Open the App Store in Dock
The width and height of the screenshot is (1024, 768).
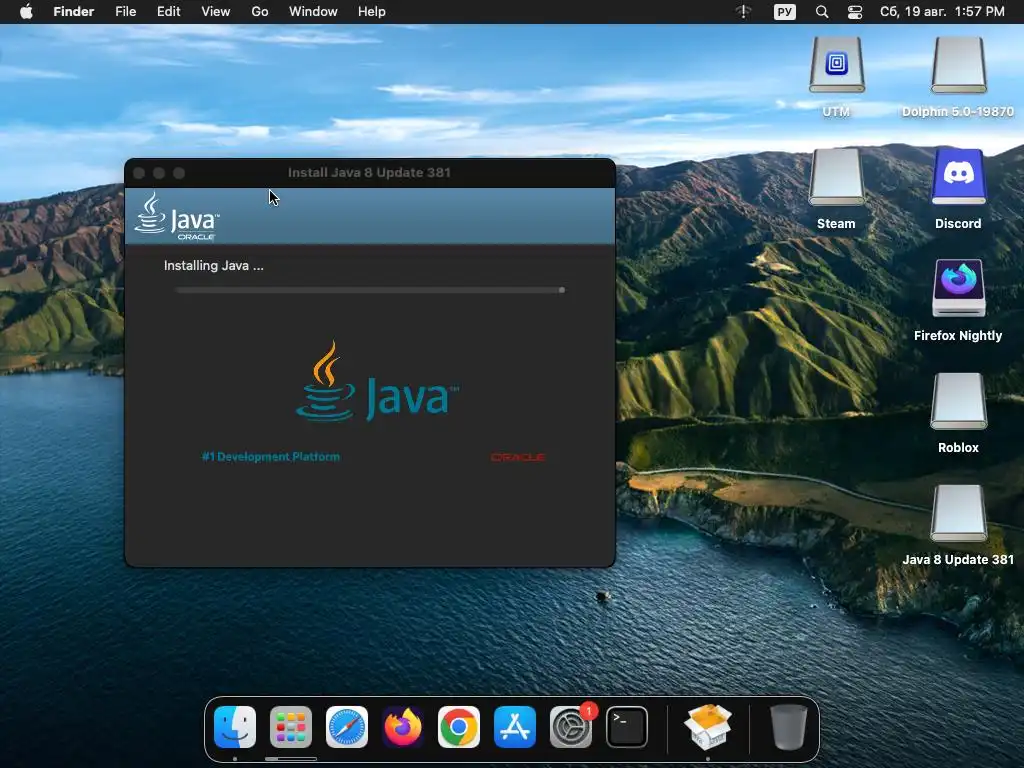(515, 726)
